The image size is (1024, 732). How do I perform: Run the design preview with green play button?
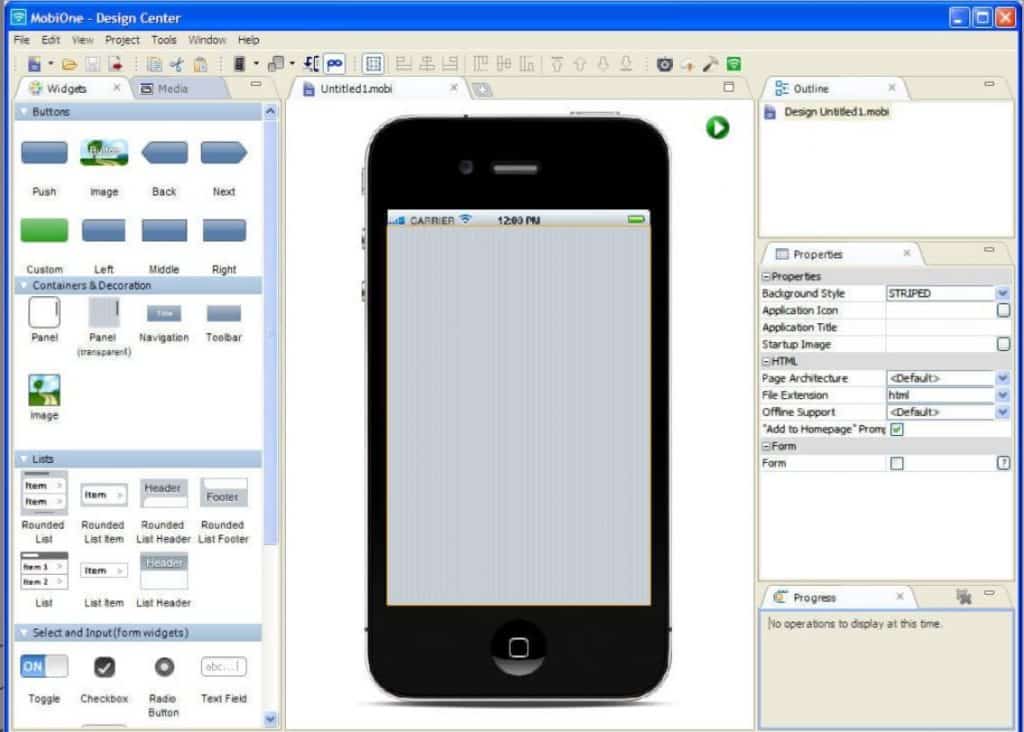(716, 129)
